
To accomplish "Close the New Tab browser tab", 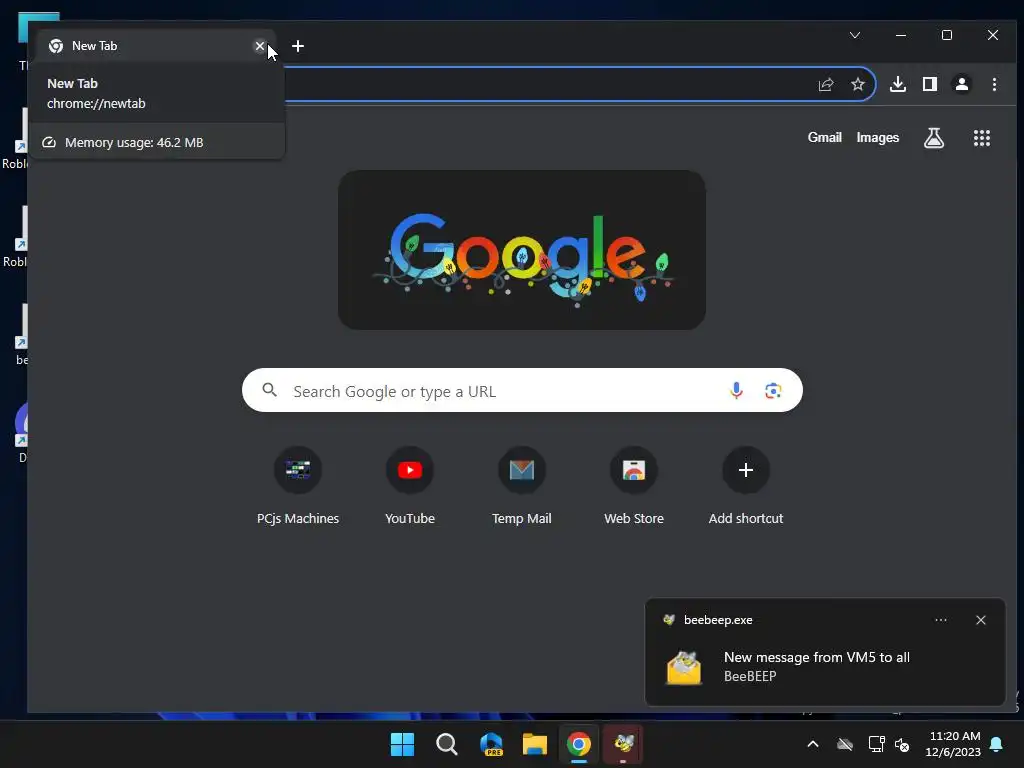I will coord(259,46).
